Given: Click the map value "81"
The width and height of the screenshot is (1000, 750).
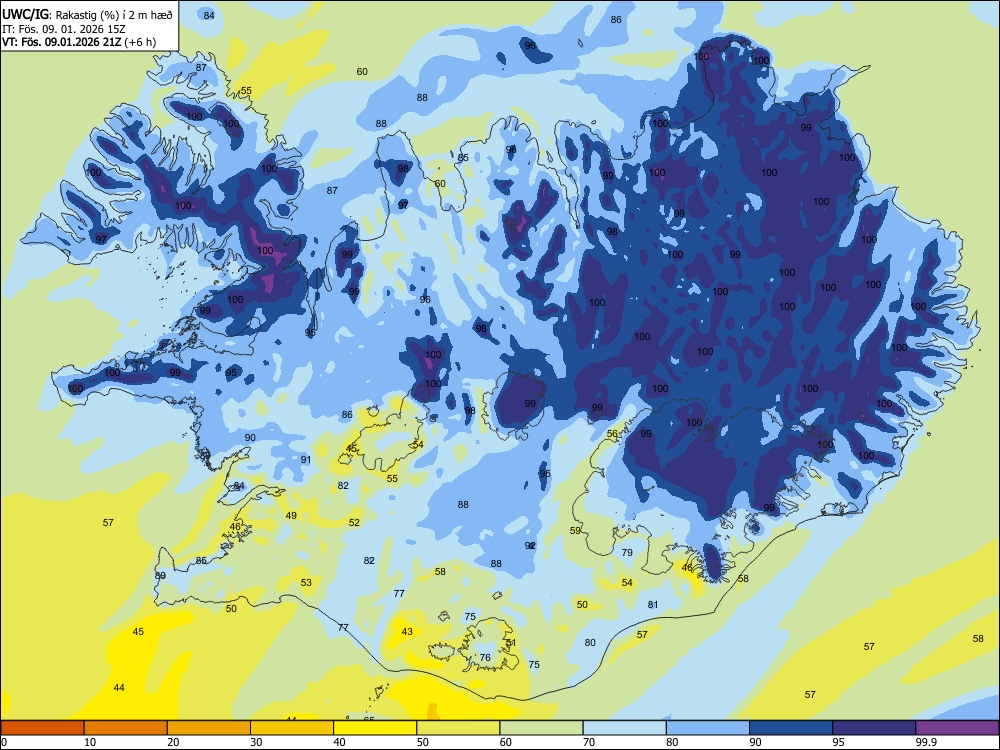Looking at the screenshot, I should (x=652, y=605).
